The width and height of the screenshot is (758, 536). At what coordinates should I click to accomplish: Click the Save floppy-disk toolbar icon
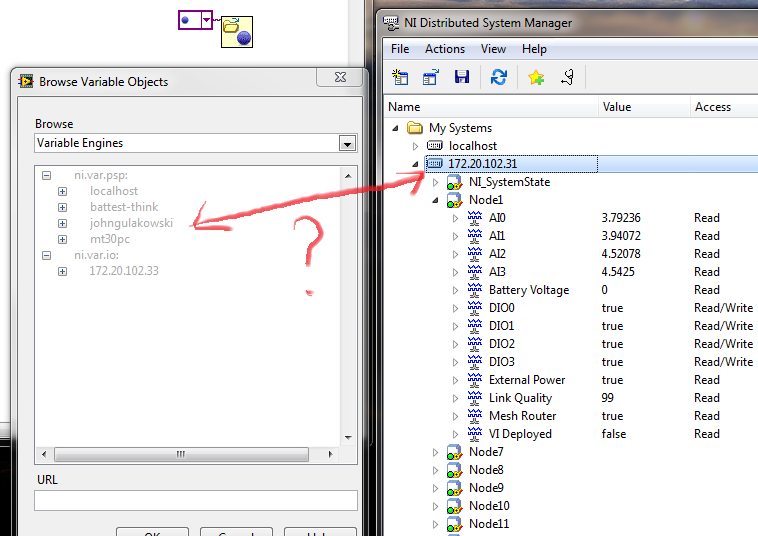462,77
